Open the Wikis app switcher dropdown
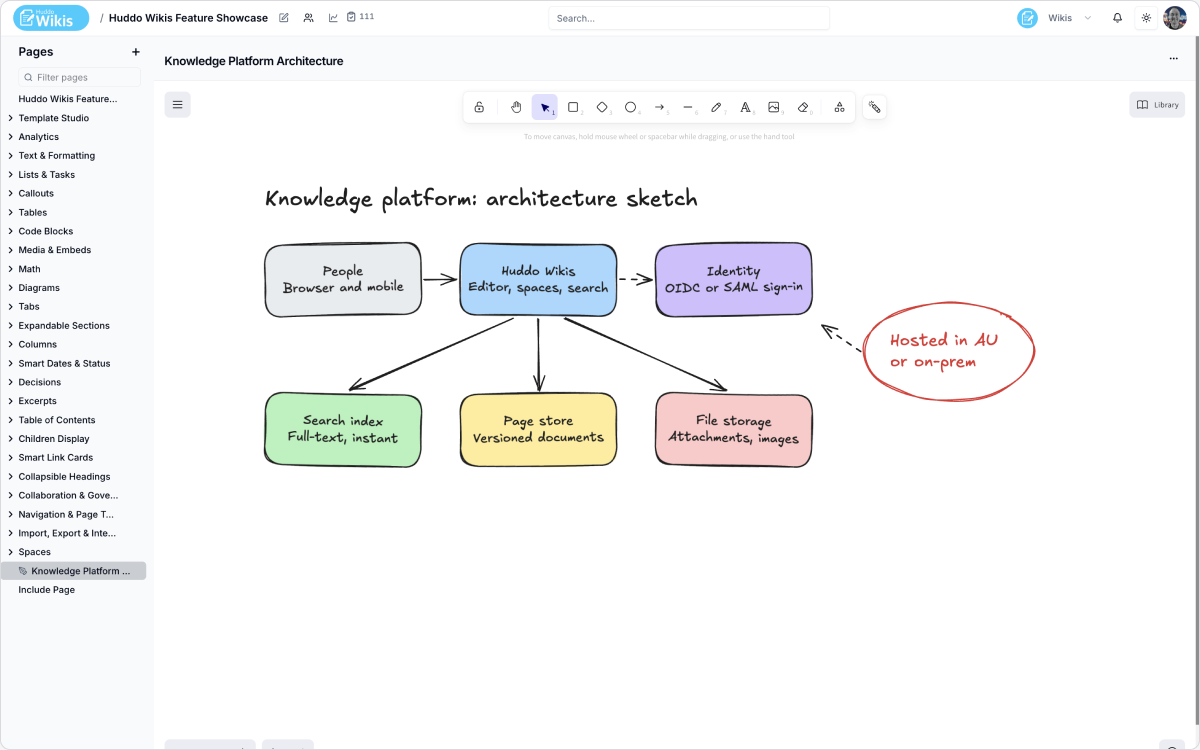This screenshot has height=750, width=1200. 1056,18
